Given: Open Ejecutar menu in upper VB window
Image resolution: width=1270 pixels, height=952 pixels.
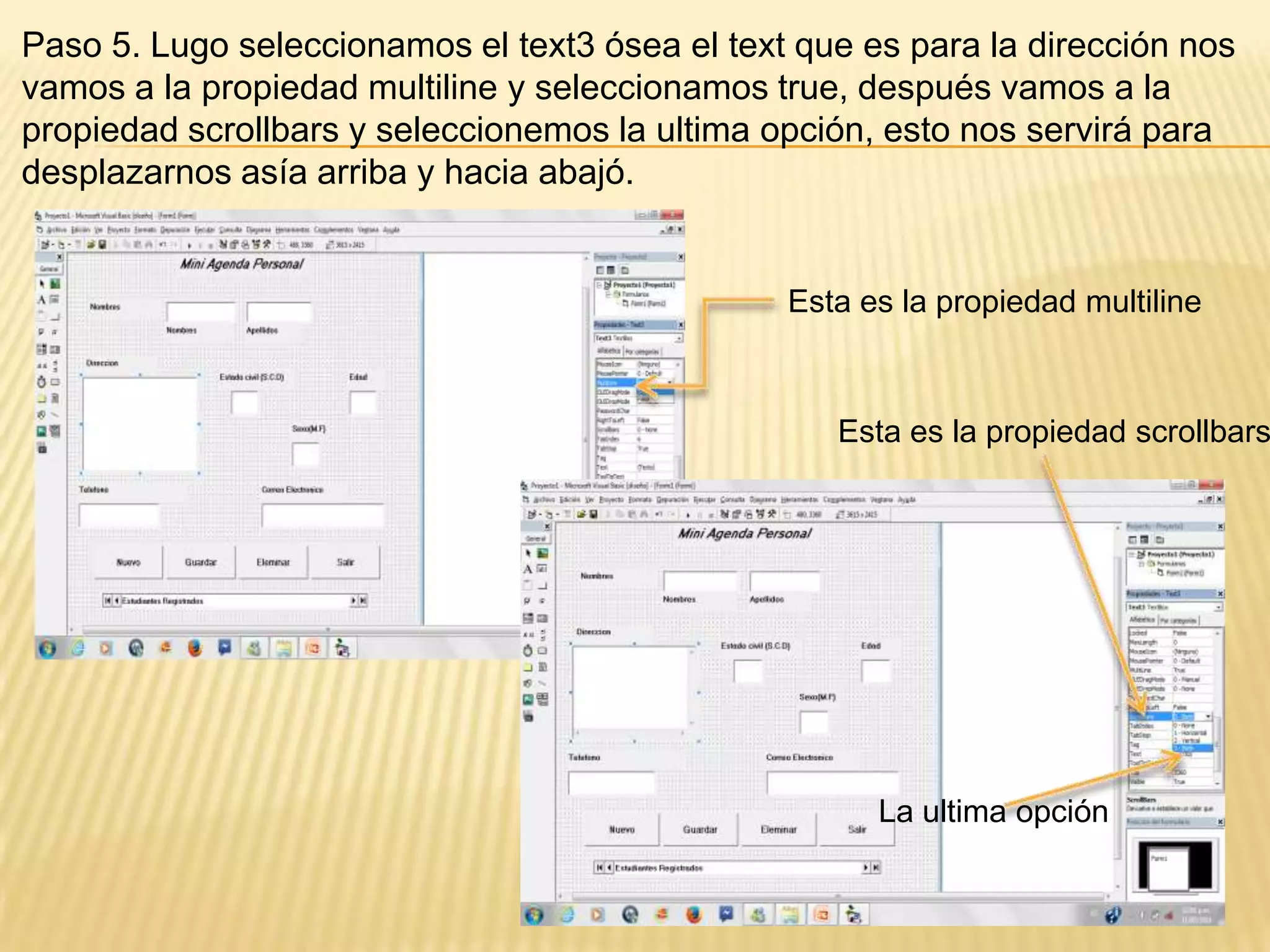Looking at the screenshot, I should [x=205, y=229].
